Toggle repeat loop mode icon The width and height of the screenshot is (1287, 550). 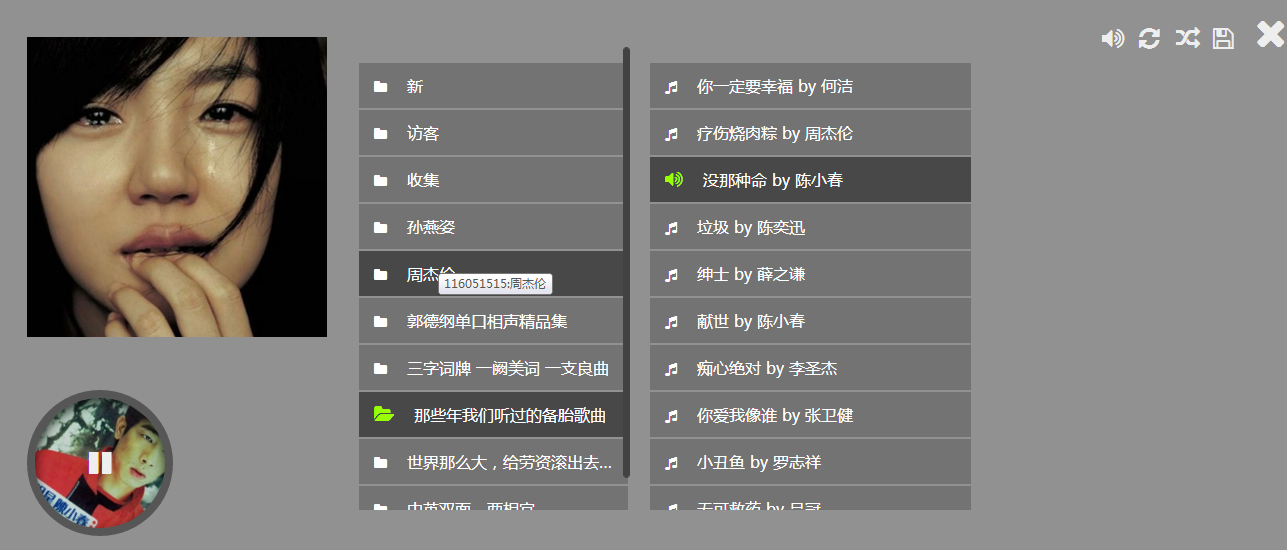coord(1149,38)
